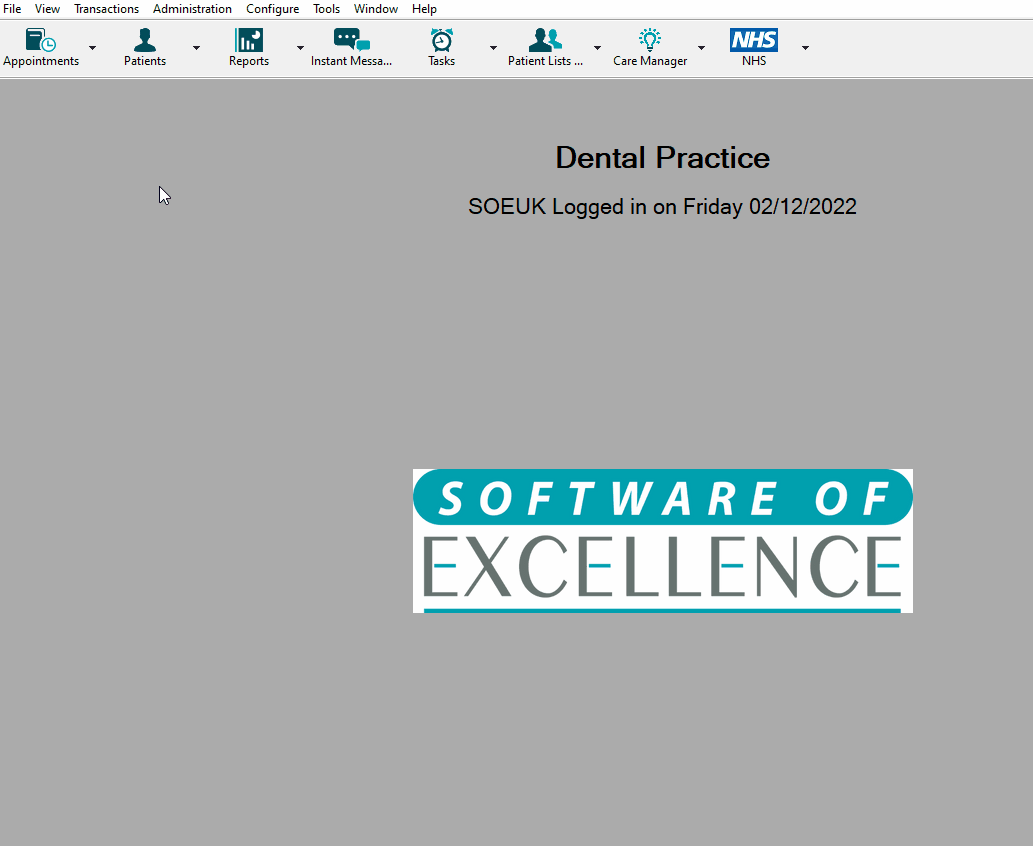Open the Appointments toolbar icon

(x=41, y=47)
